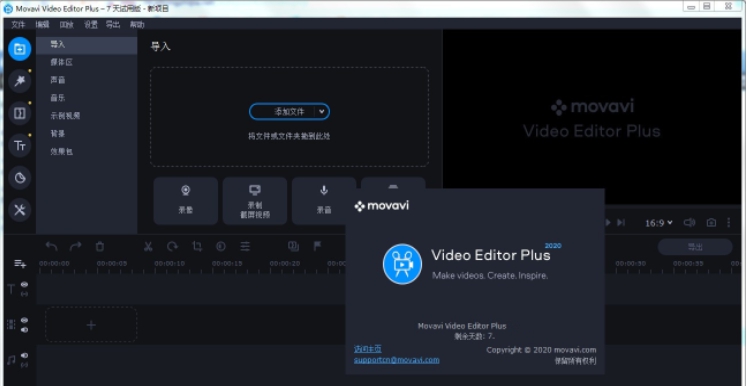
Task: Click the Add track icon
Action: 20,264
